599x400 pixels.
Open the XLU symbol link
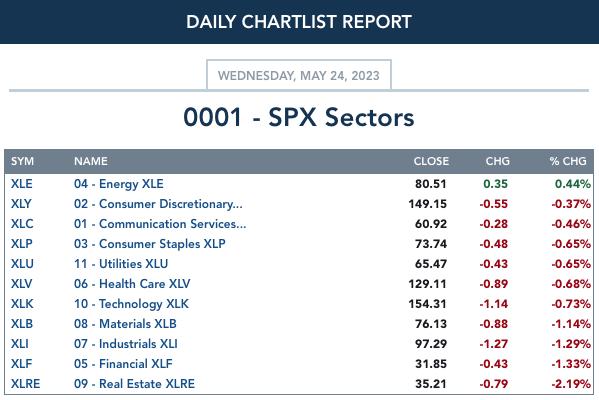pyautogui.click(x=22, y=264)
